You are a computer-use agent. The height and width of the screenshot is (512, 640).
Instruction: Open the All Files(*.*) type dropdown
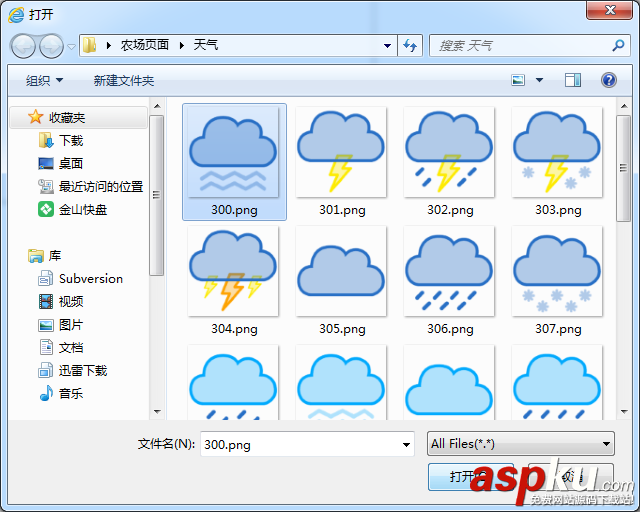520,444
